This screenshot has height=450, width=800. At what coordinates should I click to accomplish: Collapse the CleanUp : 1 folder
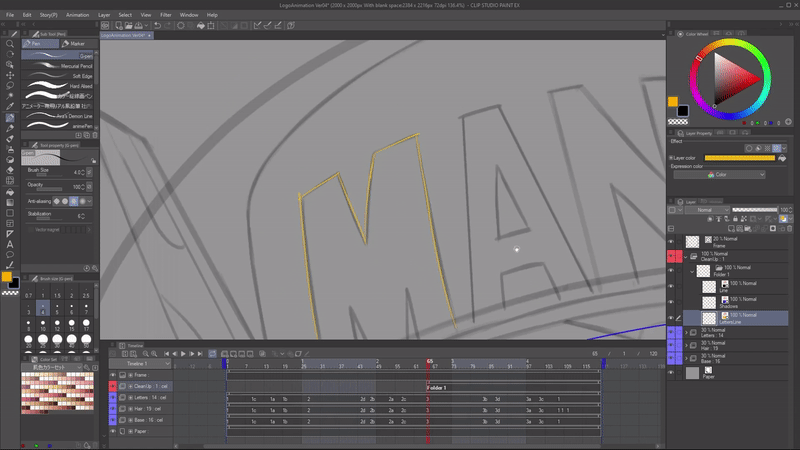pyautogui.click(x=686, y=257)
